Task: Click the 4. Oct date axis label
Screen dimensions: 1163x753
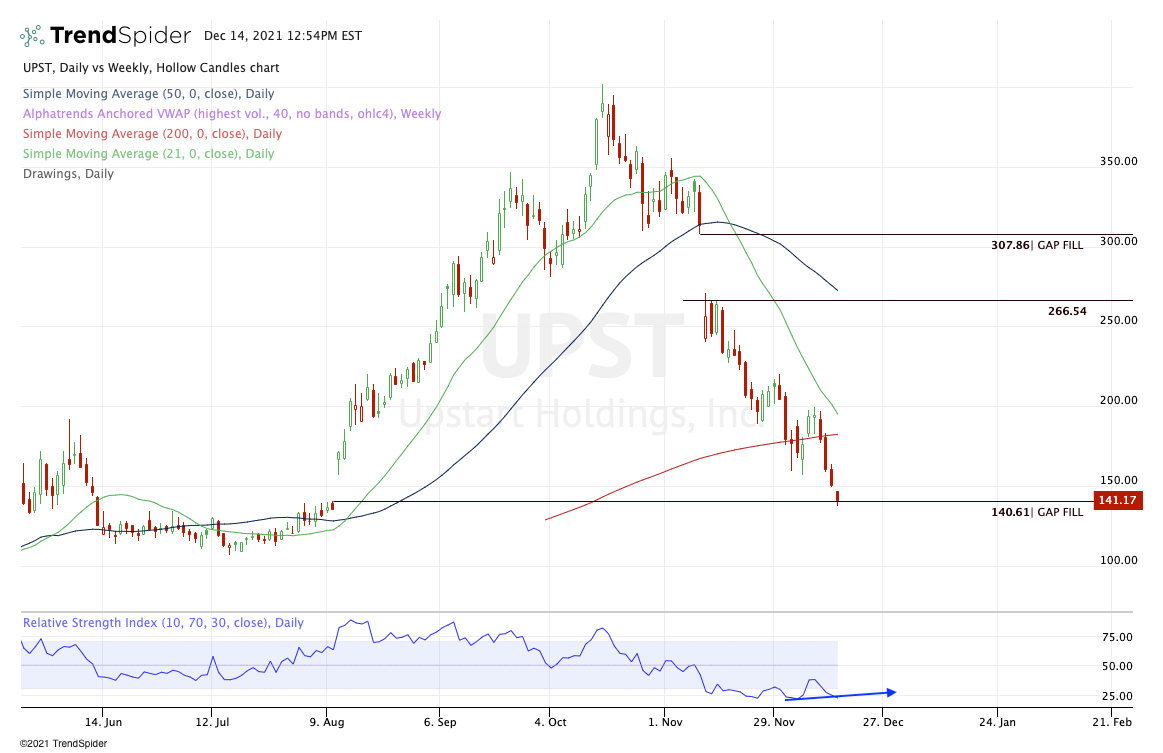Action: pyautogui.click(x=548, y=722)
